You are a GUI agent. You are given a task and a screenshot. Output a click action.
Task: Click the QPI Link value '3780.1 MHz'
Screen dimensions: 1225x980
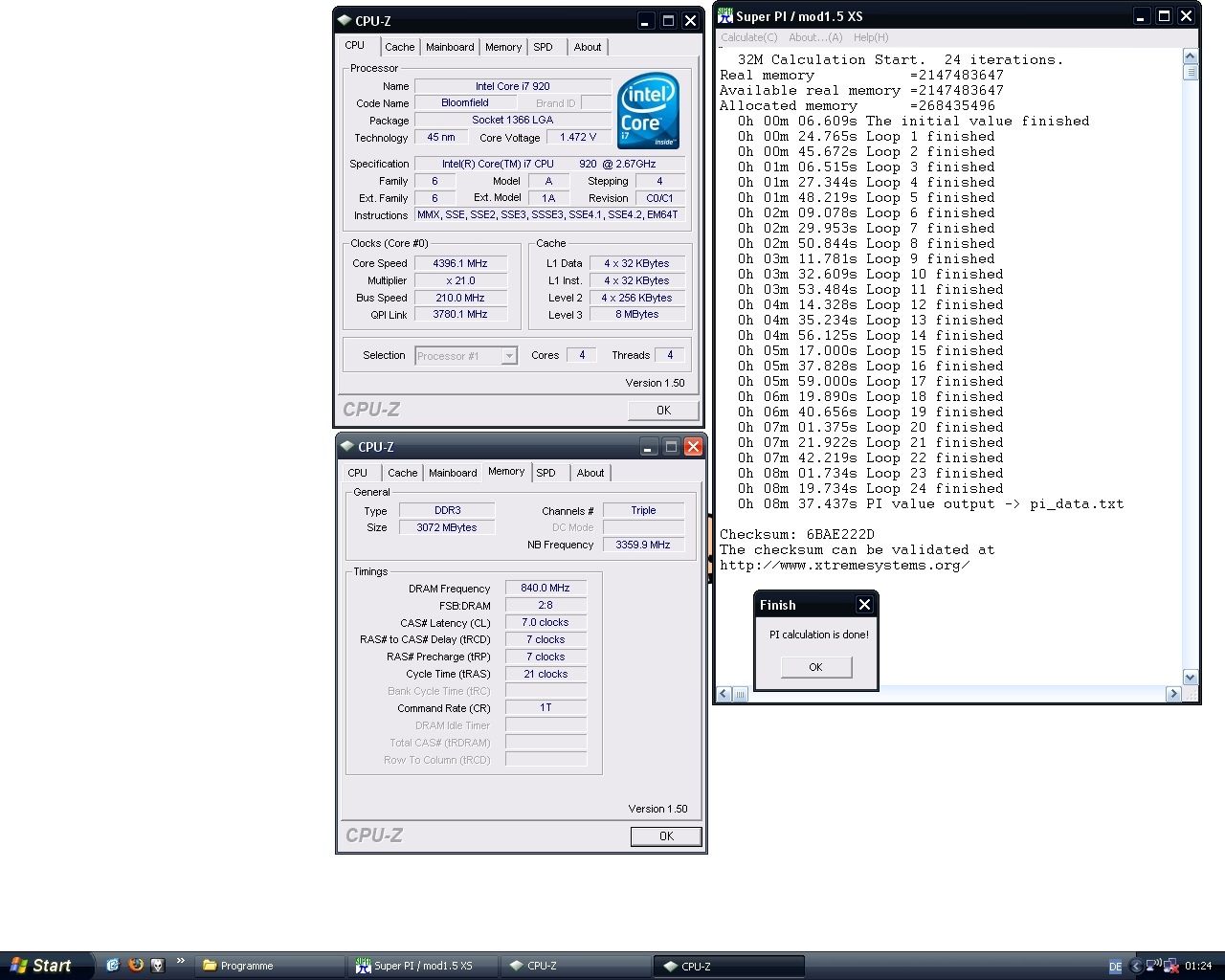click(460, 315)
